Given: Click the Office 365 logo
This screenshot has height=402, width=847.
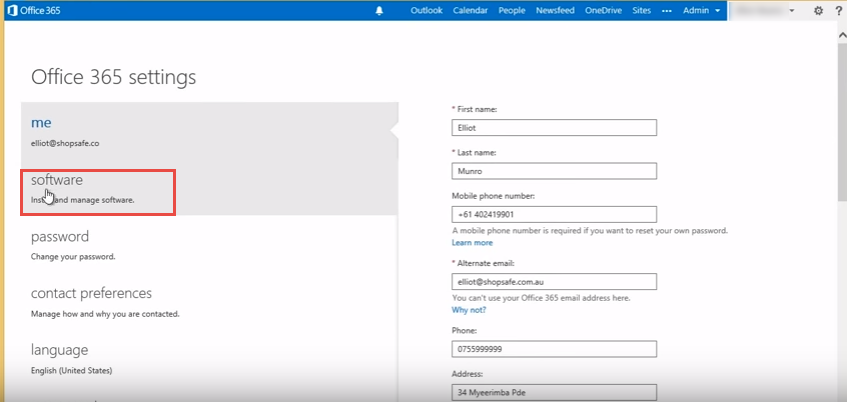Looking at the screenshot, I should pyautogui.click(x=33, y=11).
